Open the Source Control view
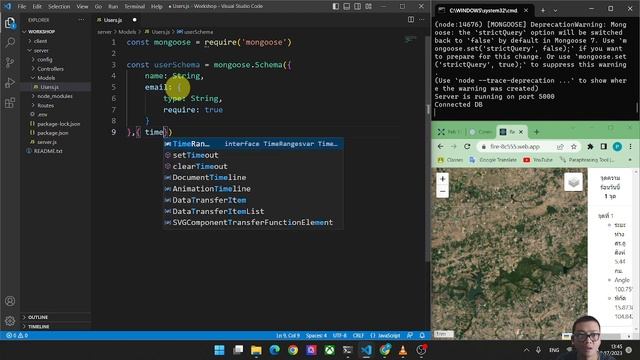The image size is (640, 360). click(10, 62)
